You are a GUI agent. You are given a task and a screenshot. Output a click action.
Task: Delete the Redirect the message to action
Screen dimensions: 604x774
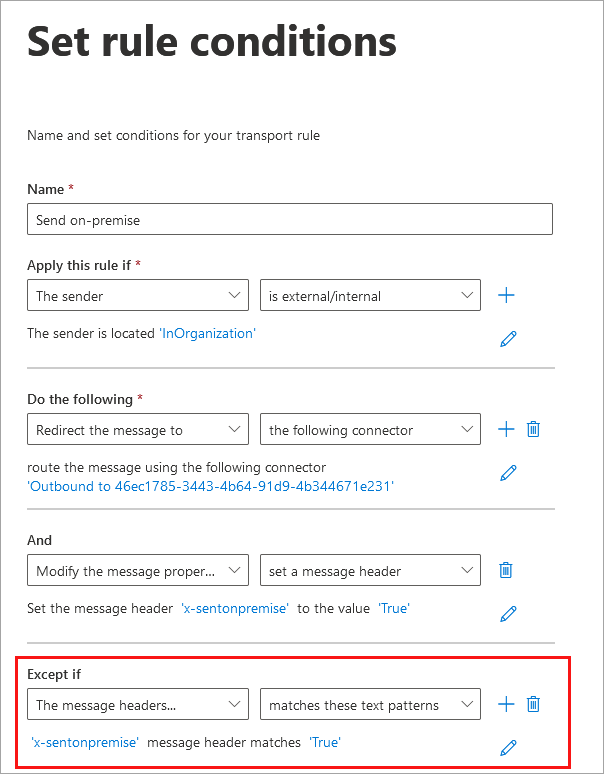pos(534,429)
